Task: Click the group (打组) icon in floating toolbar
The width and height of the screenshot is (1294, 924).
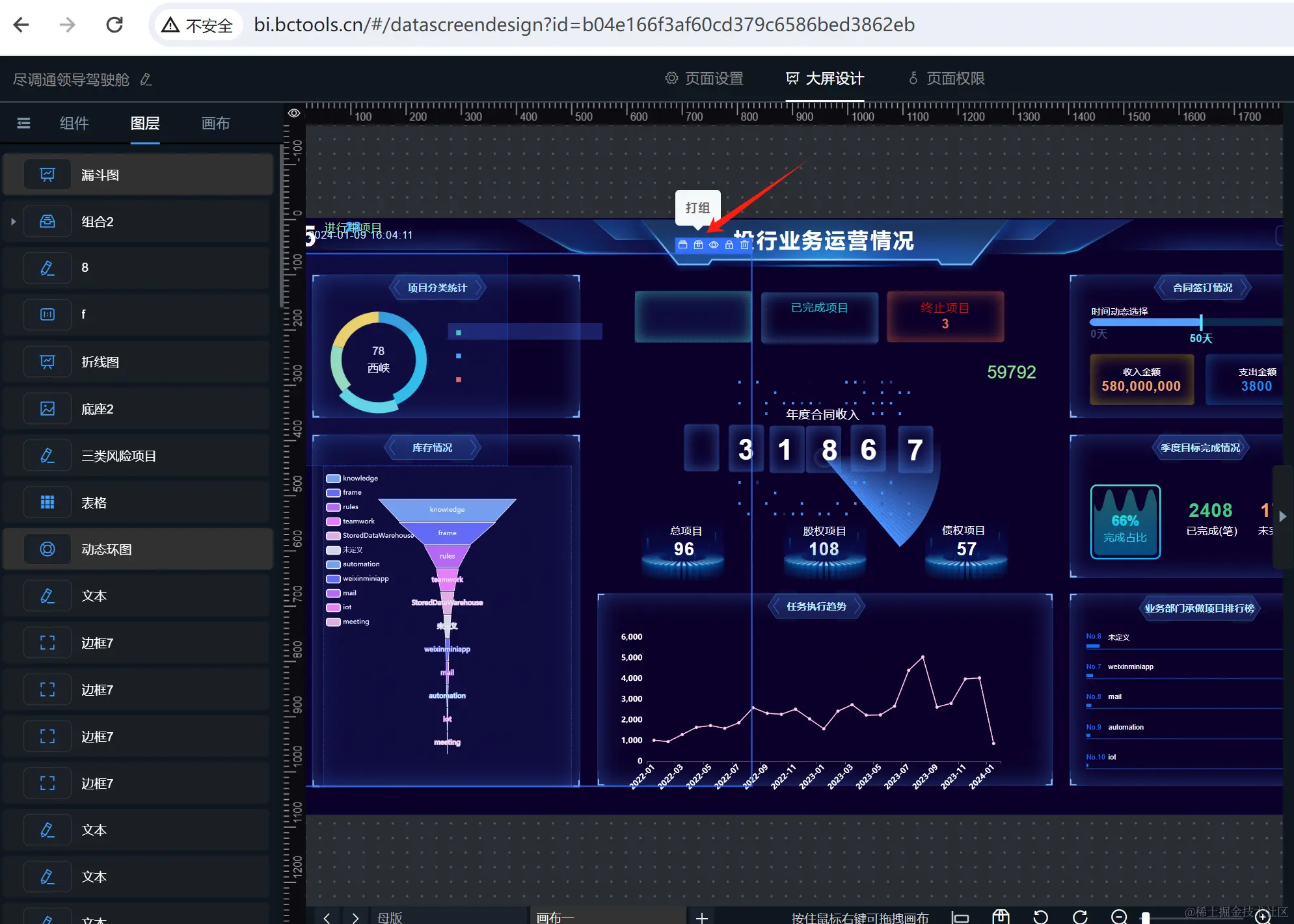Action: [x=698, y=245]
